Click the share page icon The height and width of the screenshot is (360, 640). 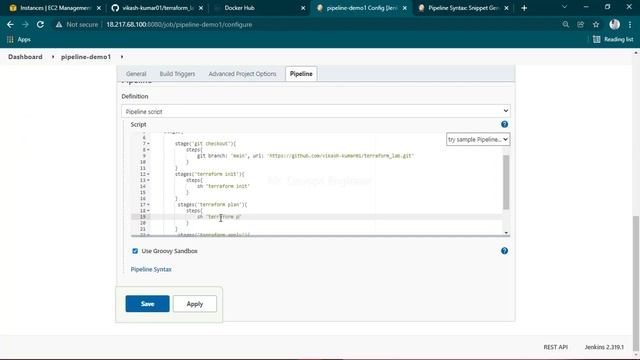click(580, 24)
